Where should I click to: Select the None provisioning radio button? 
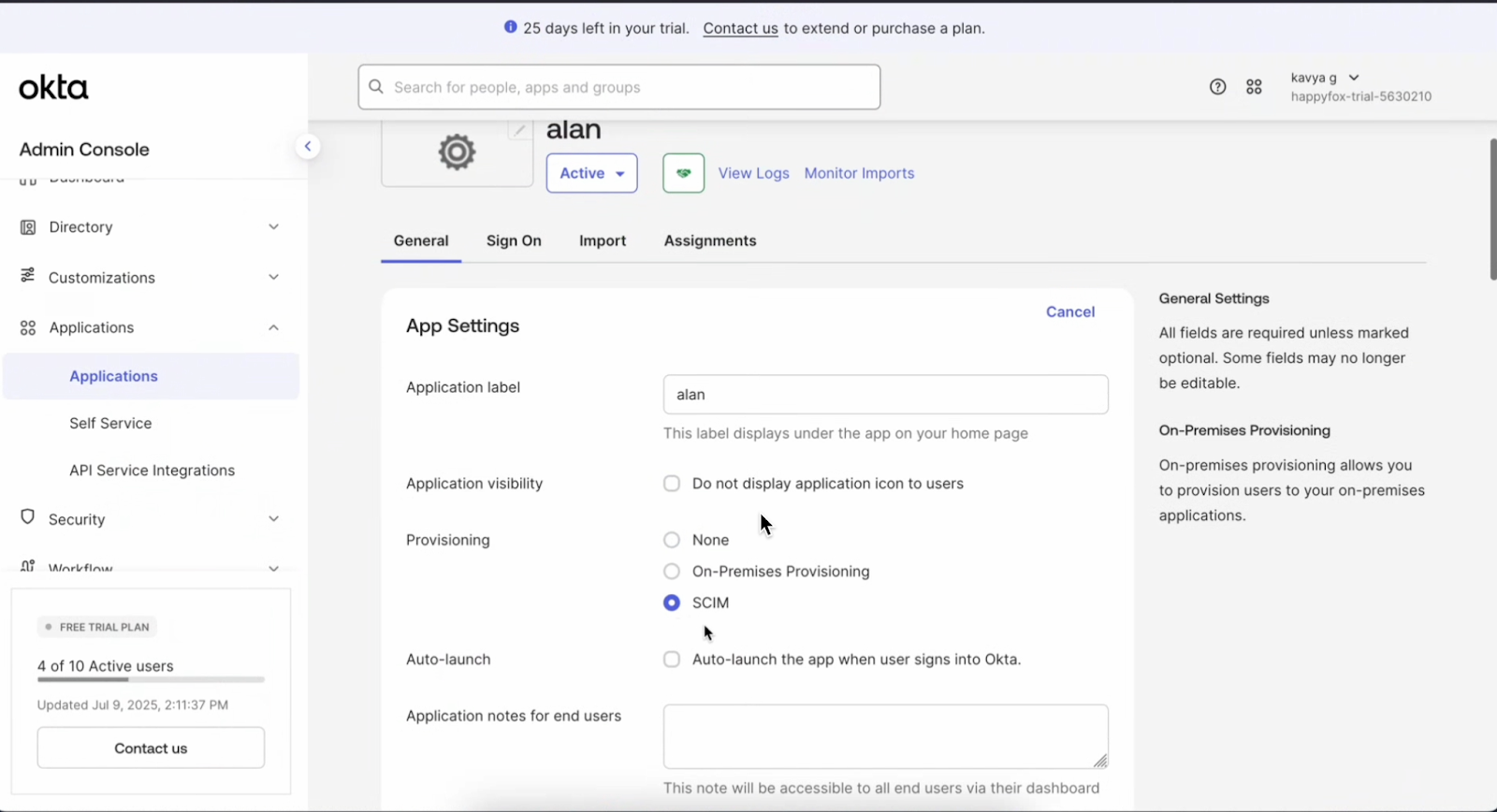(x=672, y=540)
